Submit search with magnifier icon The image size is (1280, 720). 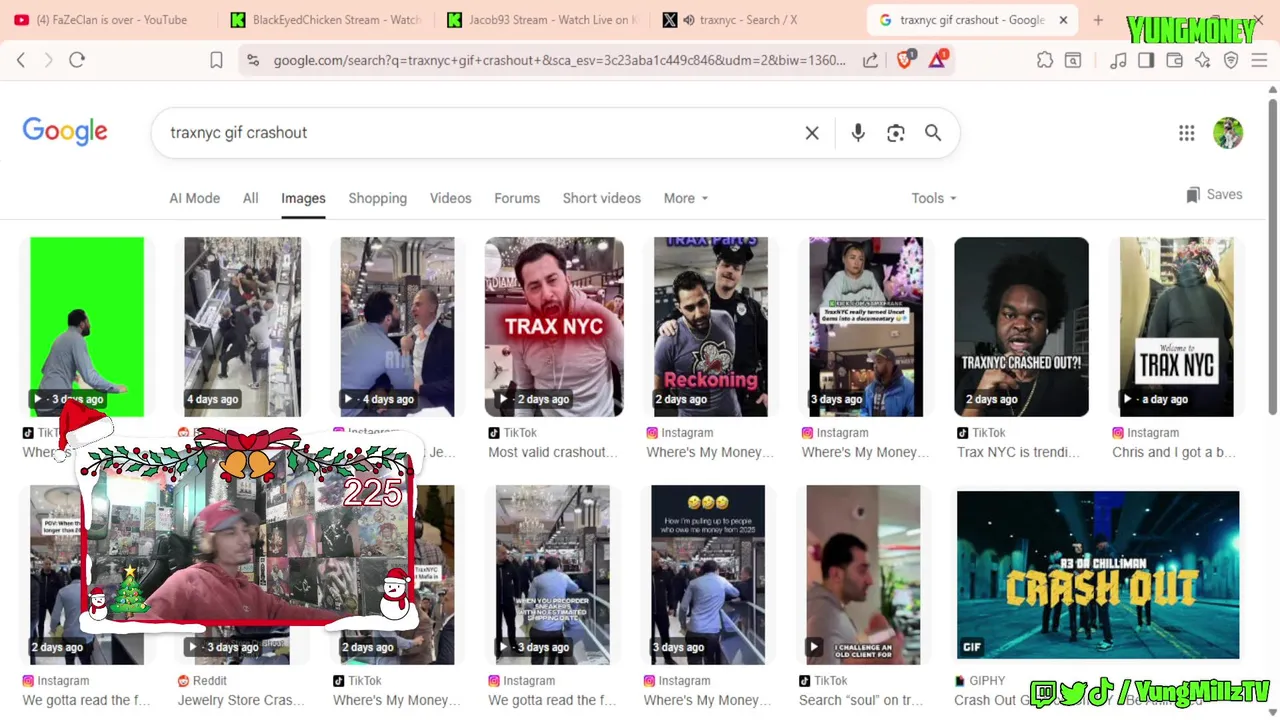click(x=933, y=133)
